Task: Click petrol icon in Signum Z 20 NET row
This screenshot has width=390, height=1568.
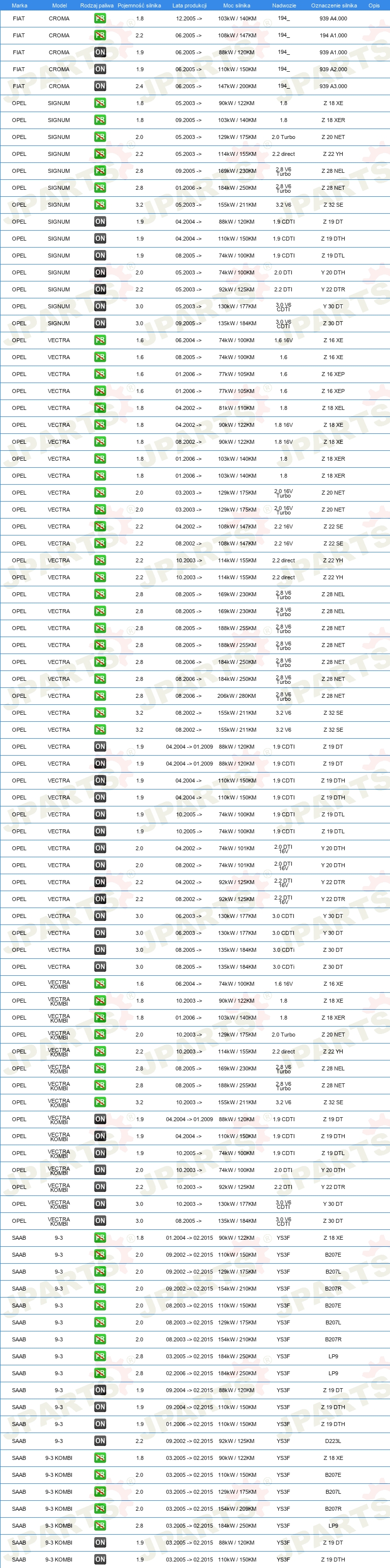Action: (x=100, y=137)
